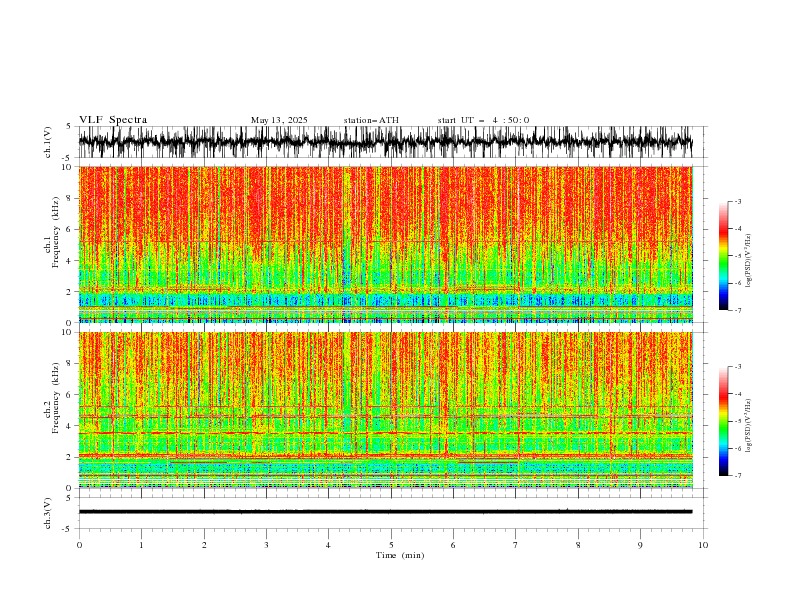Screen dimensions: 792x612
Task: Click the "7" tick on the time axis
Action: 516,545
